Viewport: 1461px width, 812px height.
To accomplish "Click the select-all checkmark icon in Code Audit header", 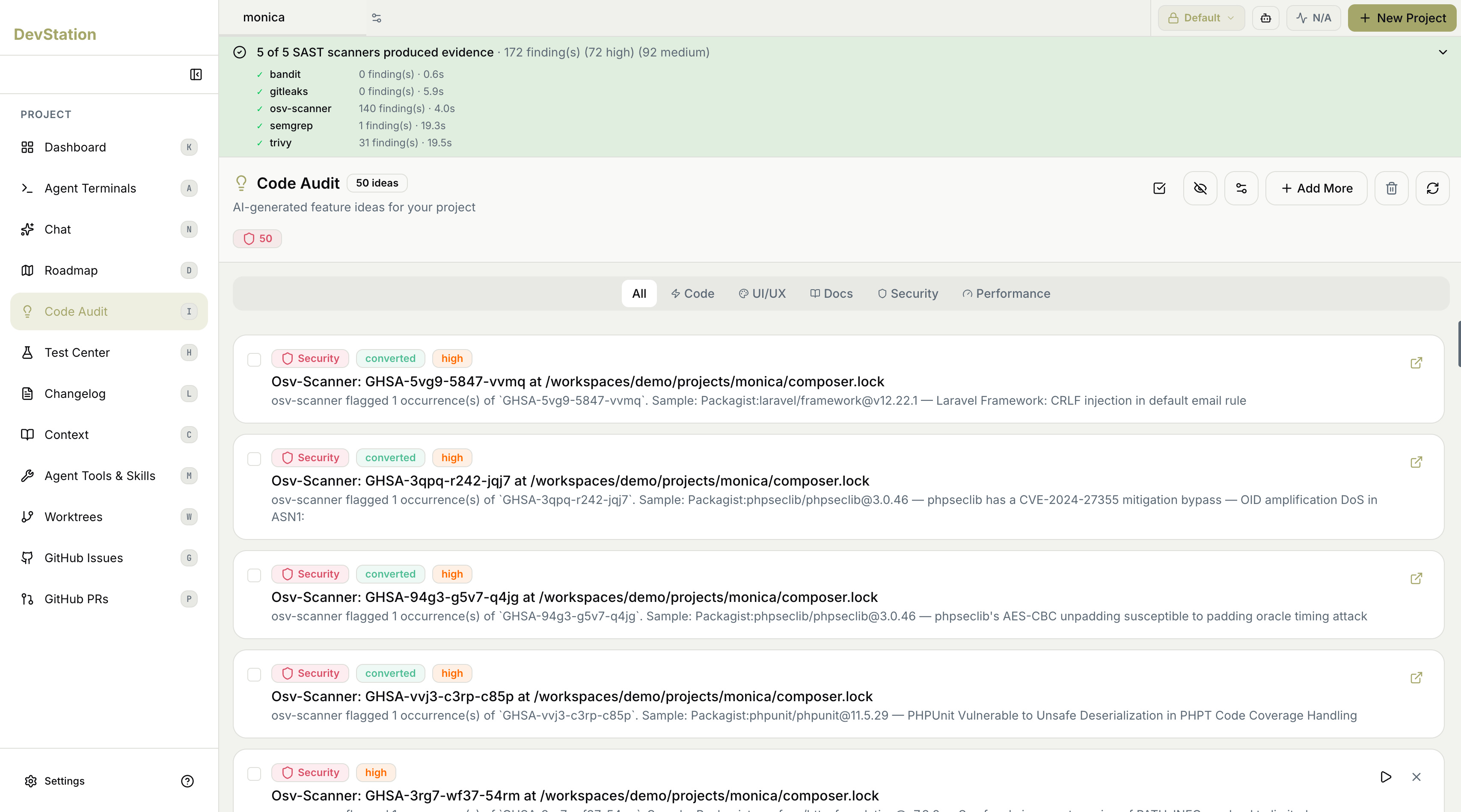I will pos(1159,188).
